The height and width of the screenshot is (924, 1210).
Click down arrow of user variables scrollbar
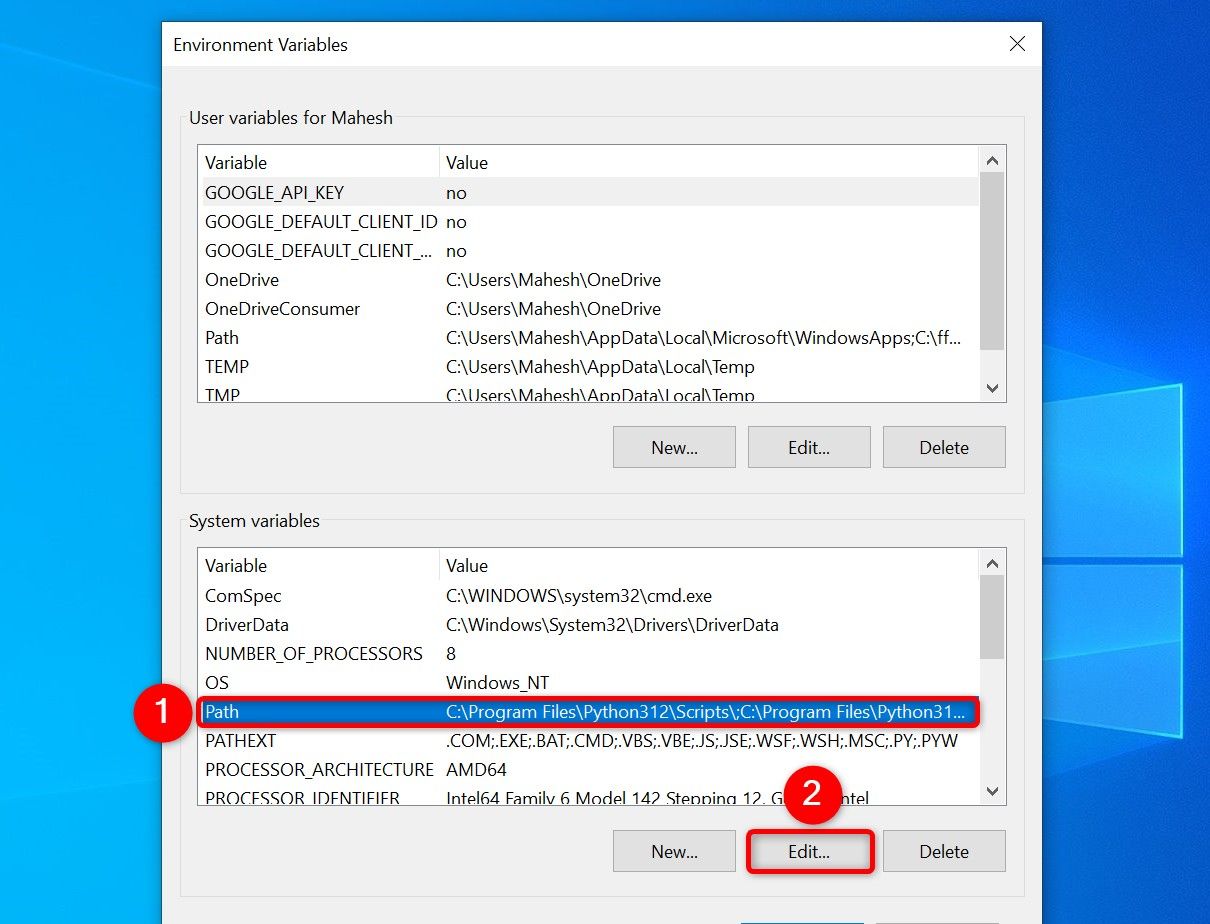click(992, 388)
